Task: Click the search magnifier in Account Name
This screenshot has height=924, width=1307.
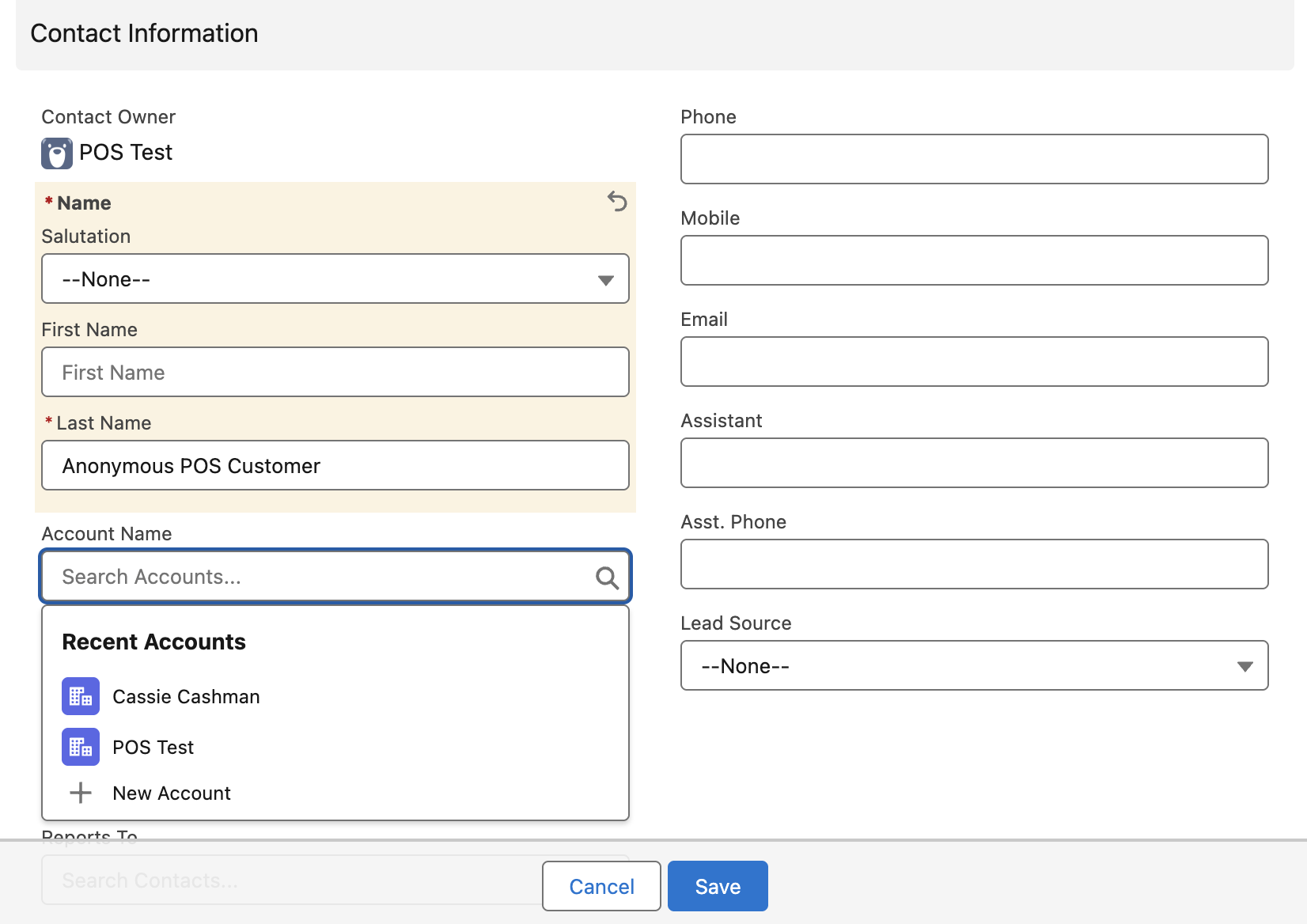Action: pos(607,577)
